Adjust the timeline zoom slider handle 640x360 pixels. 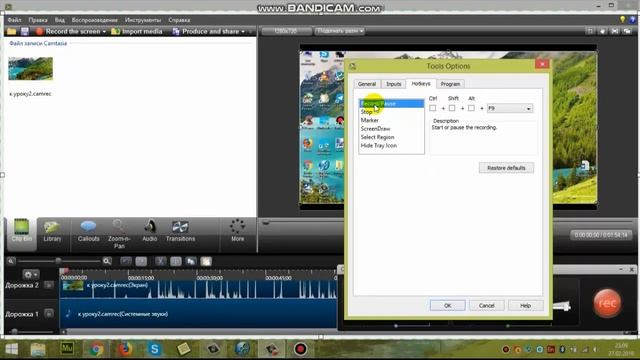coord(58,261)
